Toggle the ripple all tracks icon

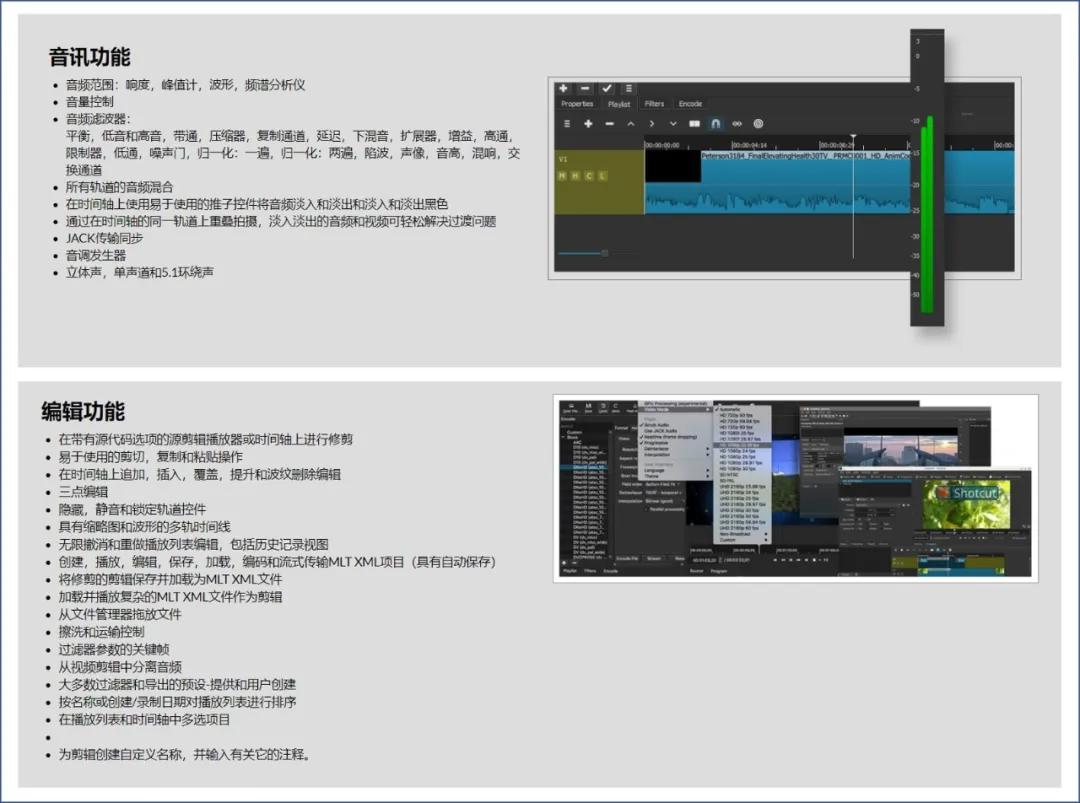click(x=758, y=124)
